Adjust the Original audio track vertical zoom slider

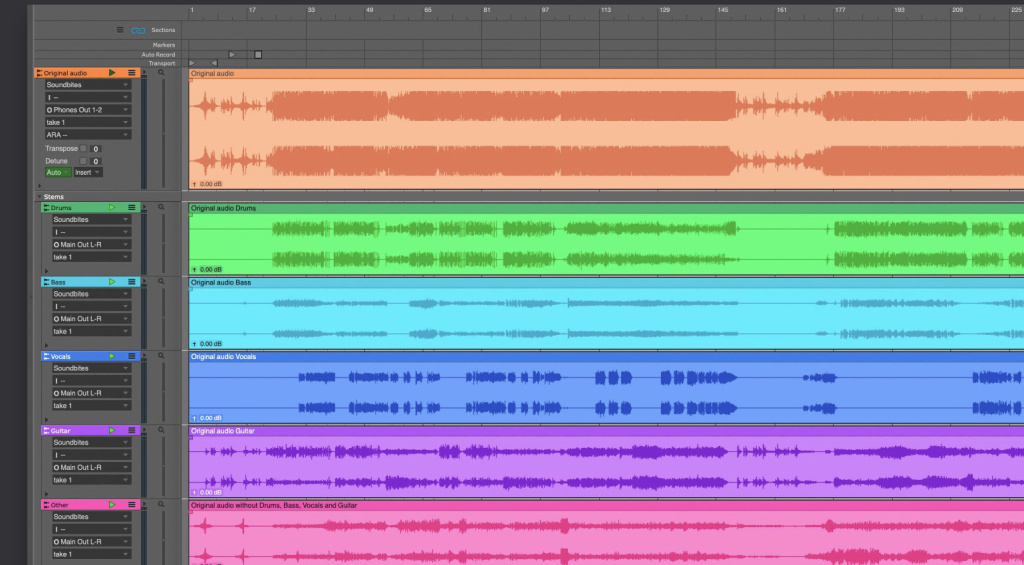point(164,131)
